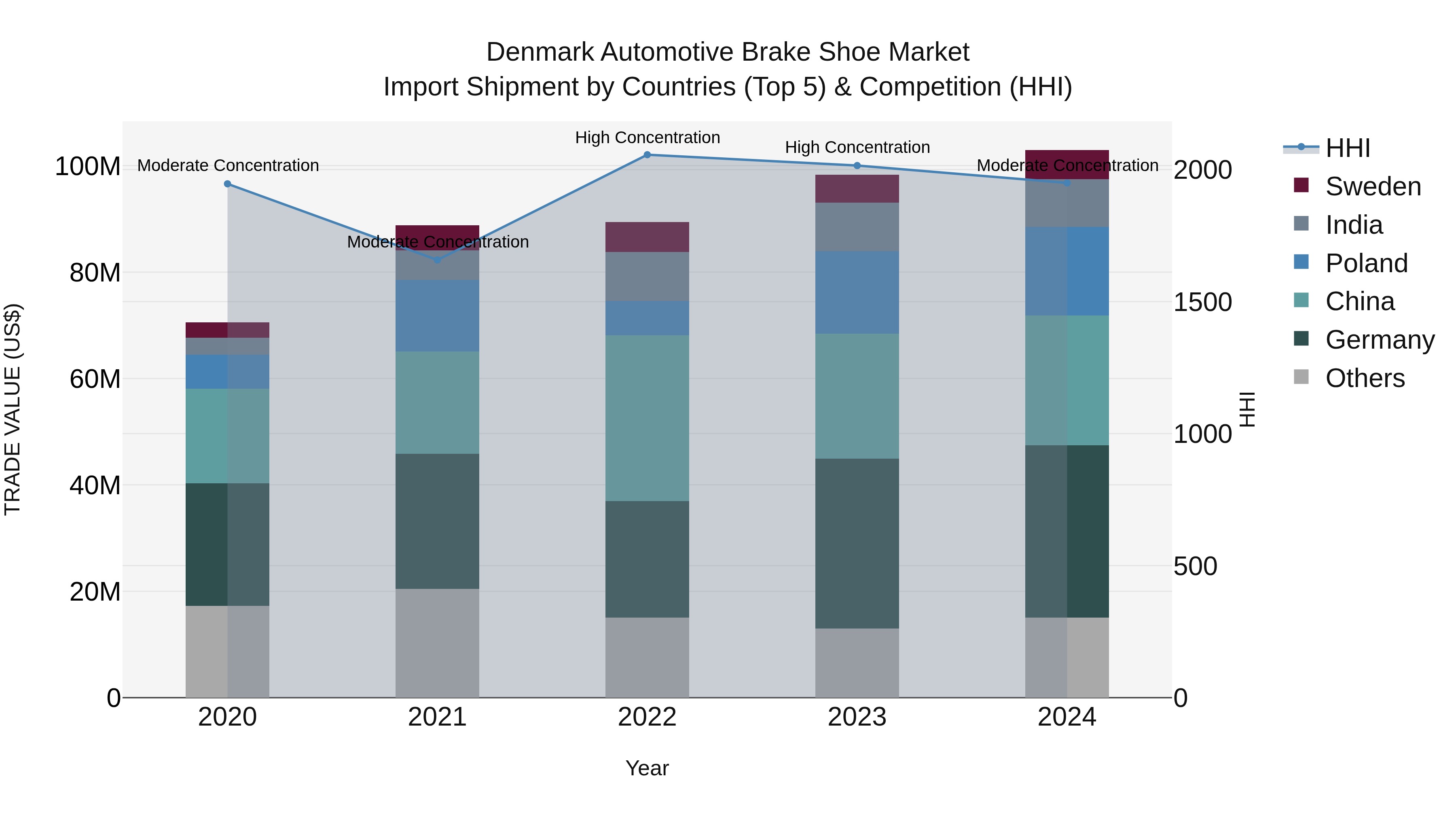Click the 2020 Germany bar segment
Viewport: 1456px width, 819px height.
click(x=227, y=544)
